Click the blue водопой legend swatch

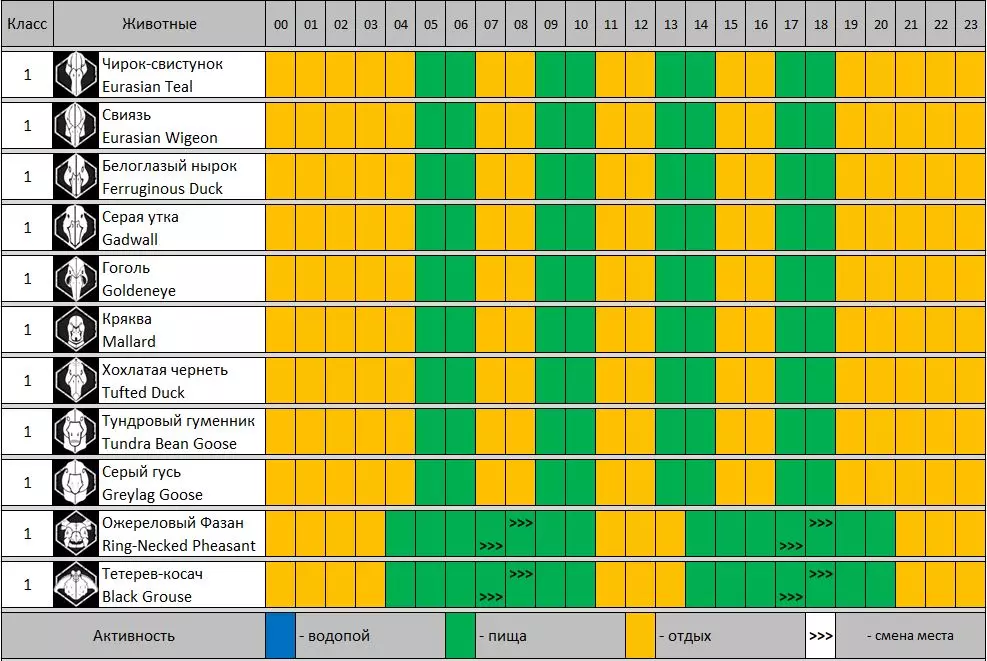click(280, 636)
